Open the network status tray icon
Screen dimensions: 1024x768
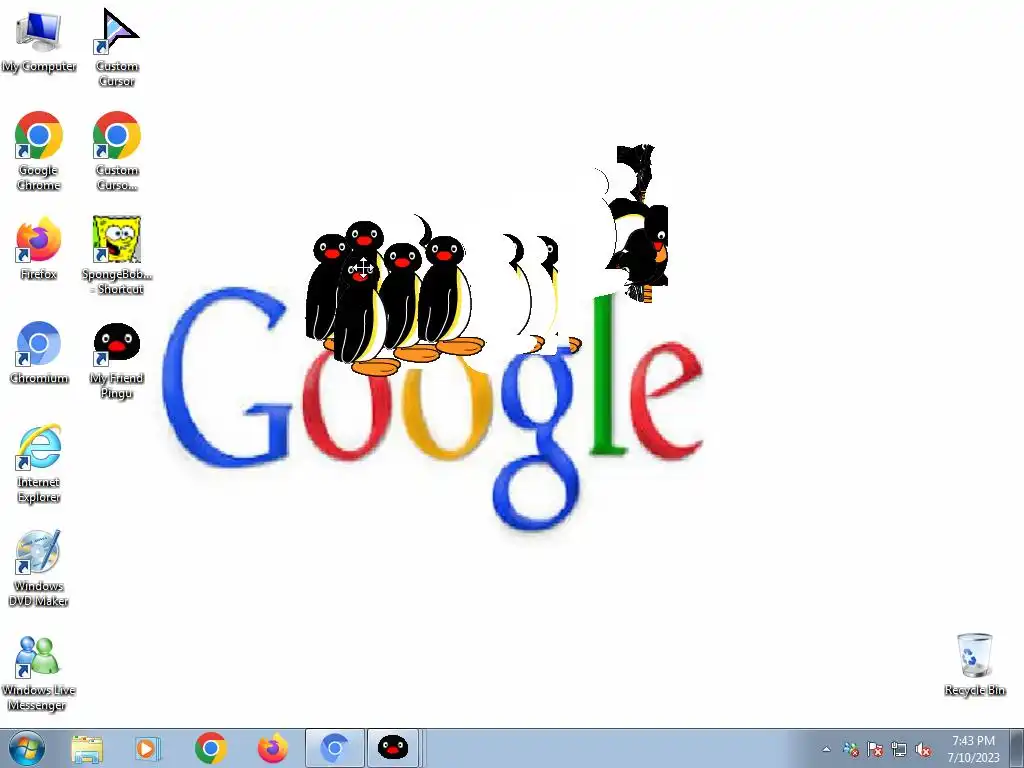pos(899,750)
